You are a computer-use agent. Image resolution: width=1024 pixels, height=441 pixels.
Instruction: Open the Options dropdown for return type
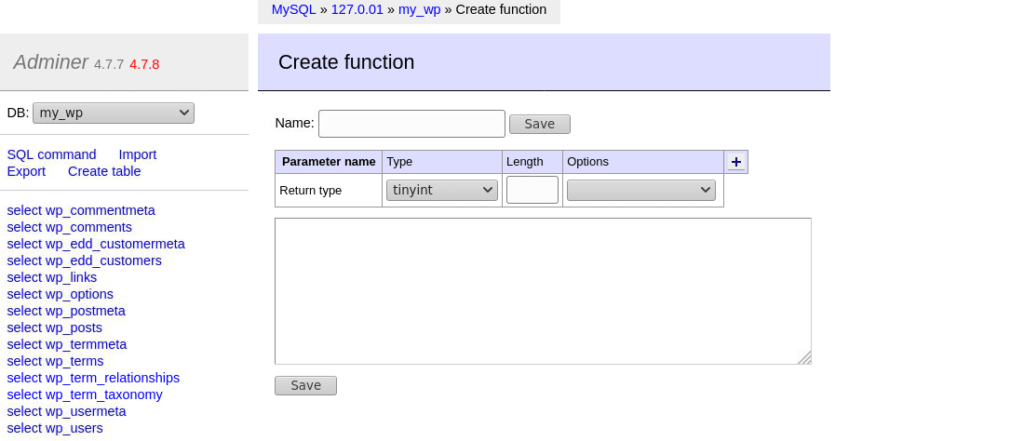click(641, 190)
